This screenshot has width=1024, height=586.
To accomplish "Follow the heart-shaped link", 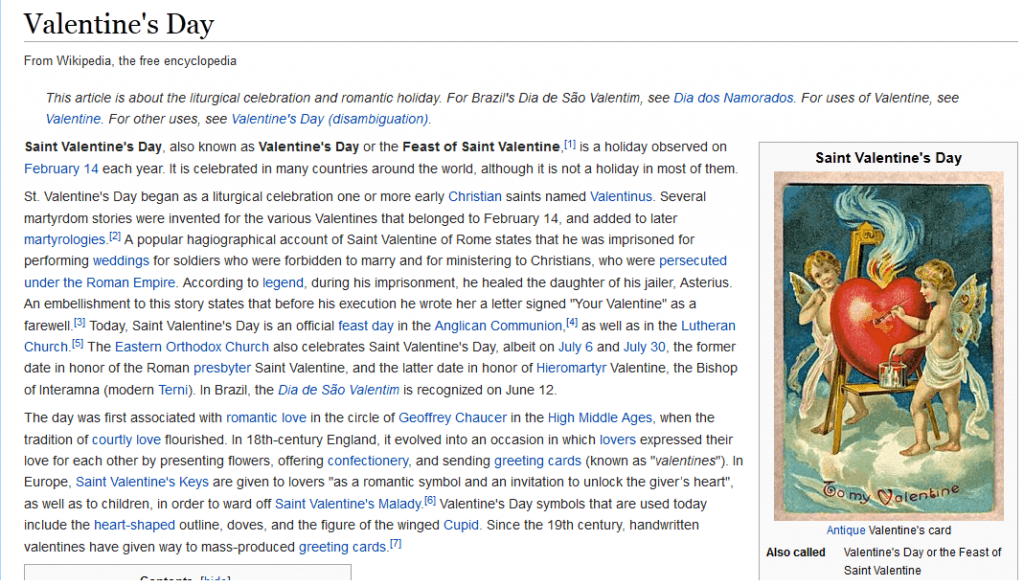I will 135,524.
